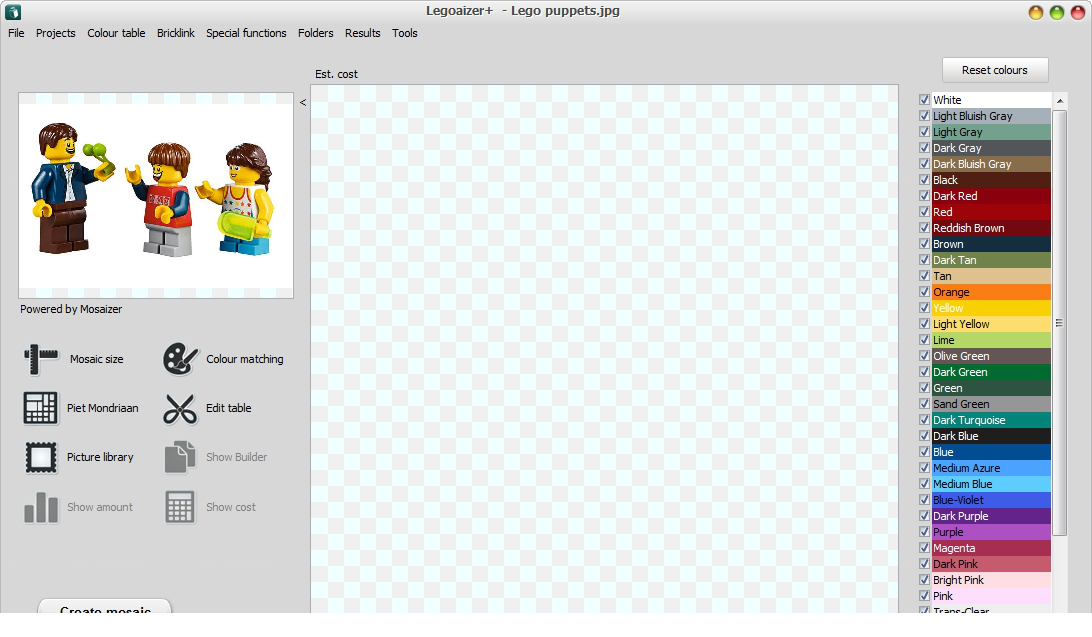Open the Bricklink menu
Image resolution: width=1092 pixels, height=637 pixels.
[176, 33]
